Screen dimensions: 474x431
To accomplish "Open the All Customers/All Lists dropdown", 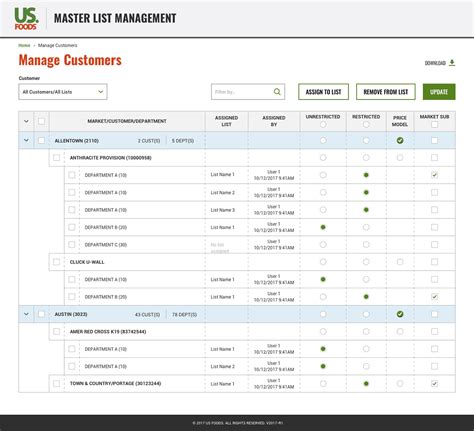I will coord(63,92).
